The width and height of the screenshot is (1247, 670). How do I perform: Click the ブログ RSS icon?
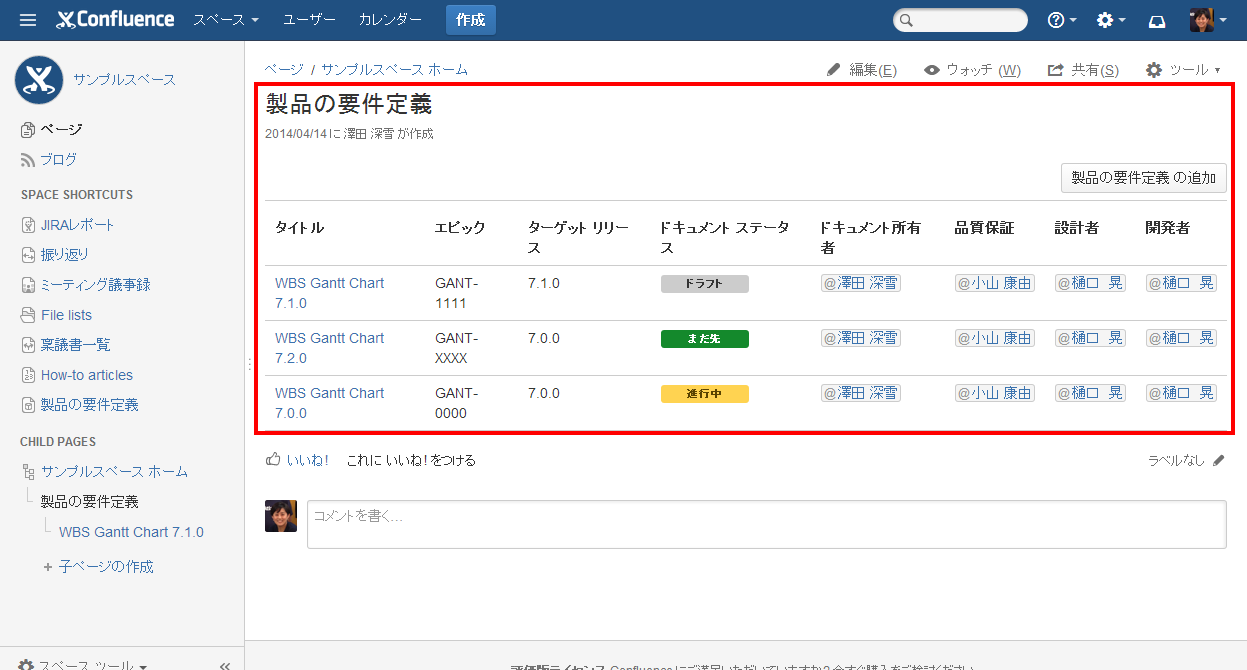coord(28,159)
